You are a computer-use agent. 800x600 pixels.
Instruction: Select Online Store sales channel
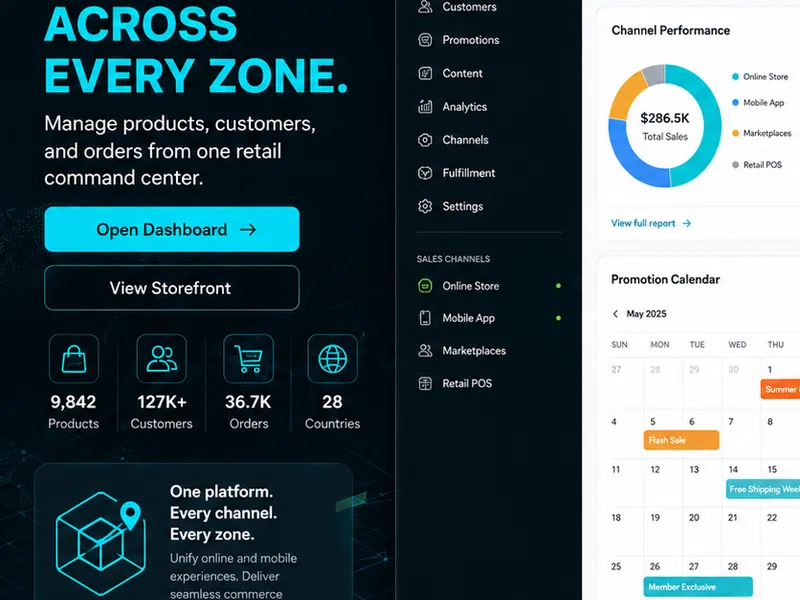[489, 286]
